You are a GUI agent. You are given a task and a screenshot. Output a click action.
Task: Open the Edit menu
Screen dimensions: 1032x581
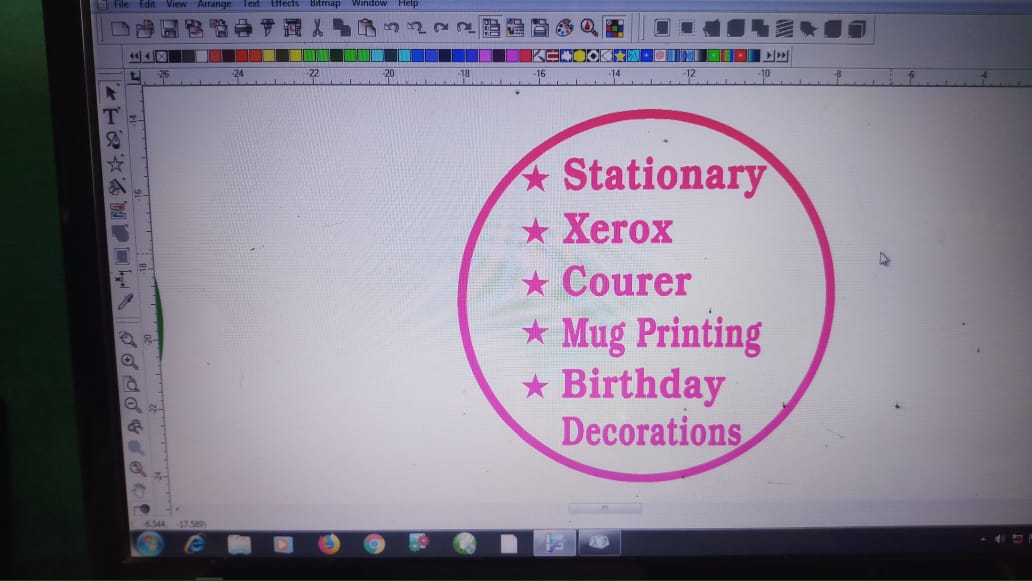coord(147,4)
